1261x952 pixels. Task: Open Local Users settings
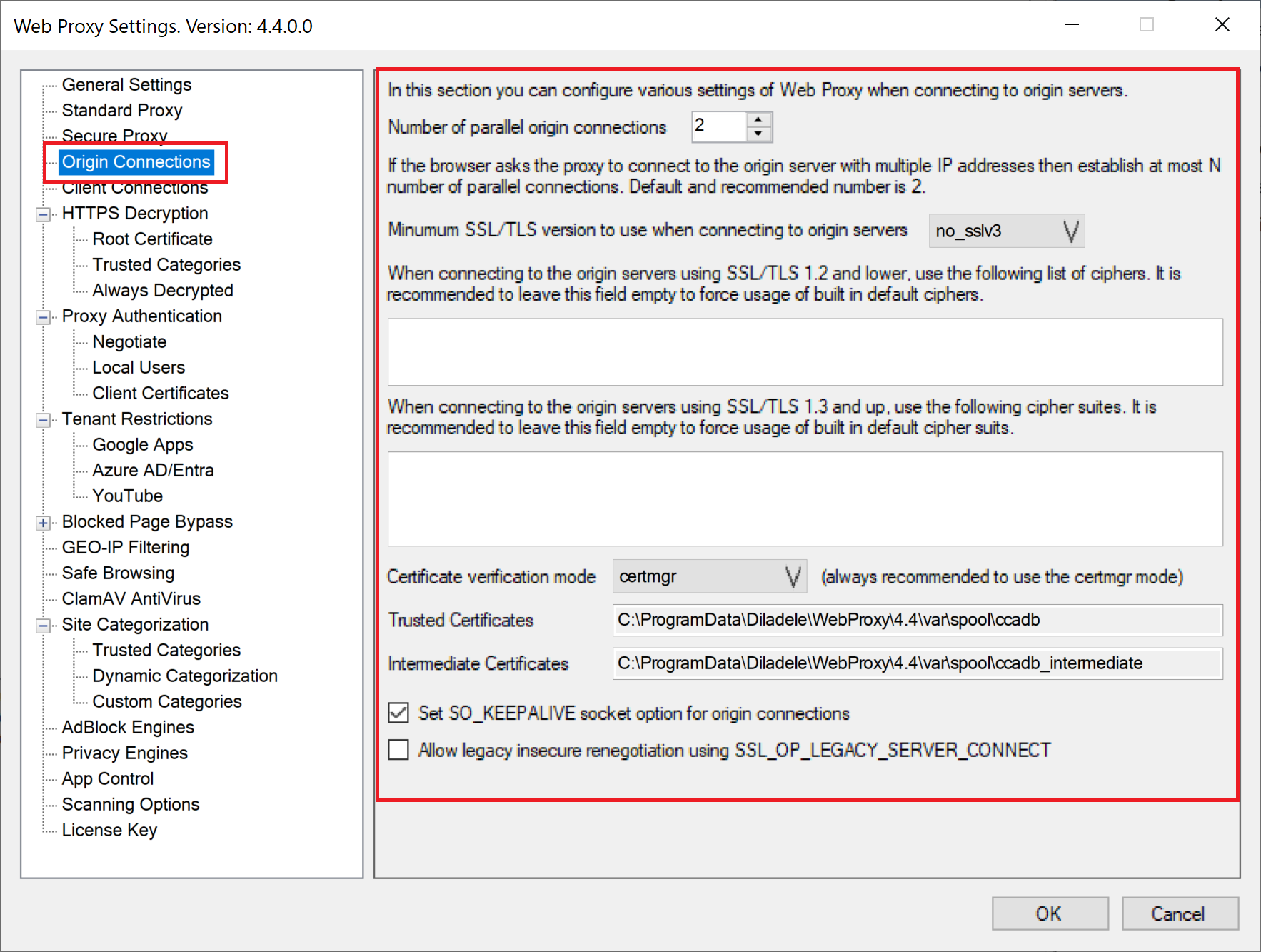pyautogui.click(x=139, y=368)
